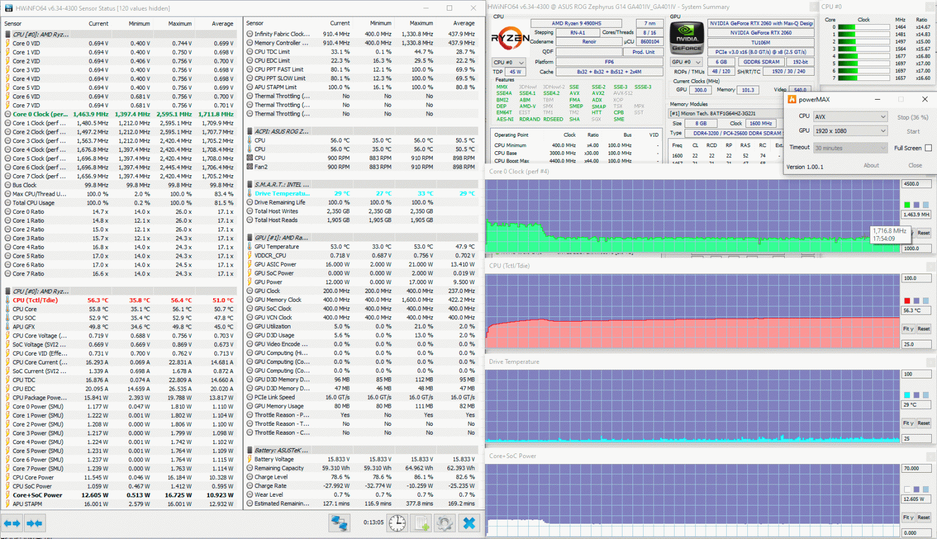Select the Drive Temperature cyan sensor row
937x539 pixels.
point(363,194)
